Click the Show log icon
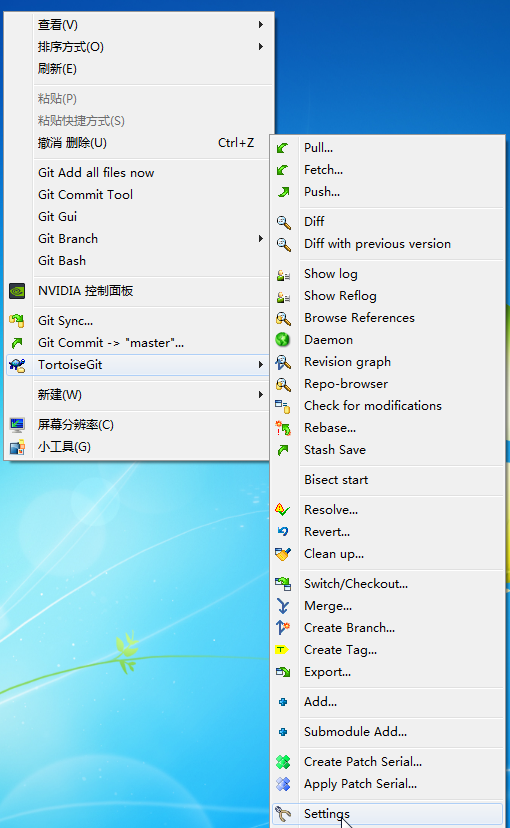Viewport: 510px width, 828px height. (x=283, y=275)
